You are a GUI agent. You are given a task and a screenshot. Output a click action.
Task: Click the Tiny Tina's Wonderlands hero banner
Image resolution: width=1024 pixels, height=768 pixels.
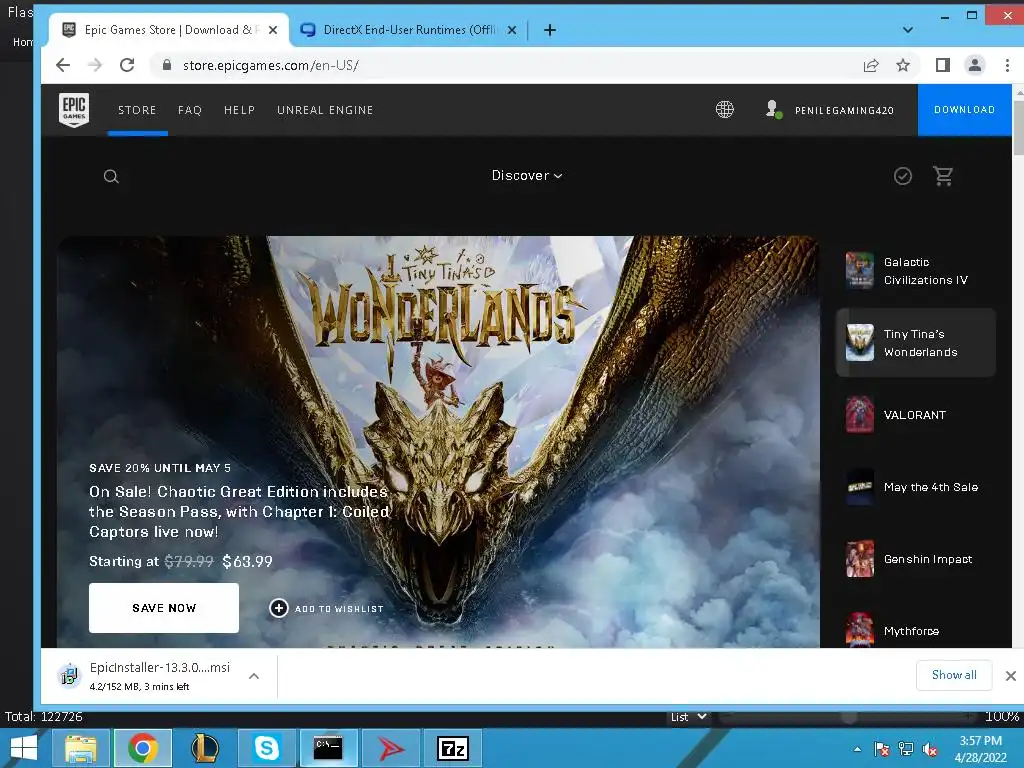pyautogui.click(x=438, y=441)
